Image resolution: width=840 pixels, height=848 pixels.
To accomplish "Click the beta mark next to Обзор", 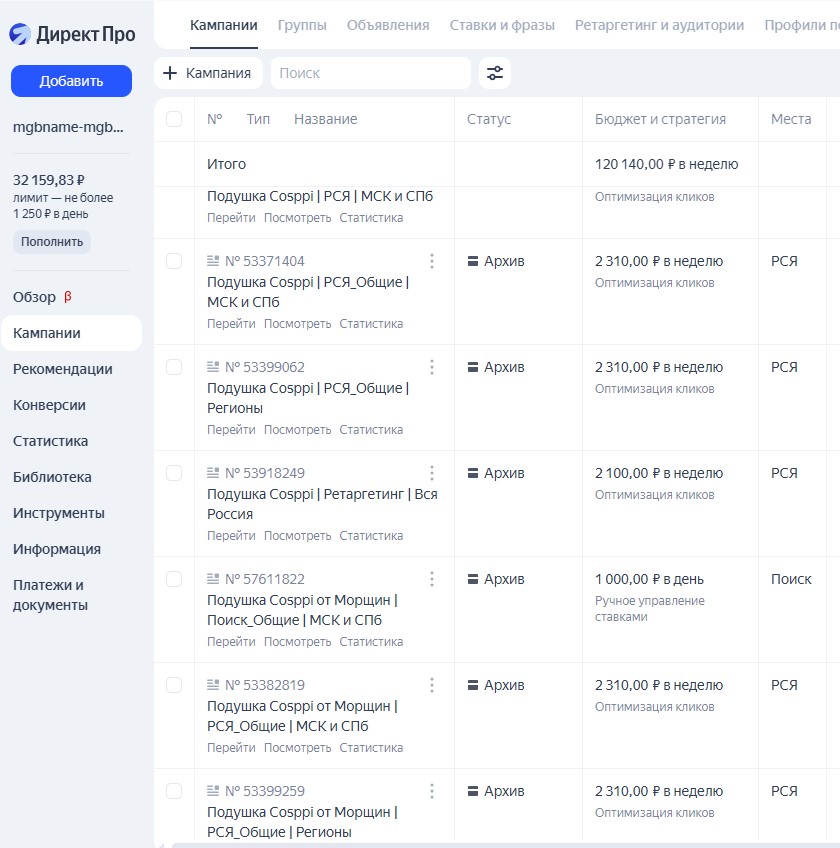I will pyautogui.click(x=68, y=296).
